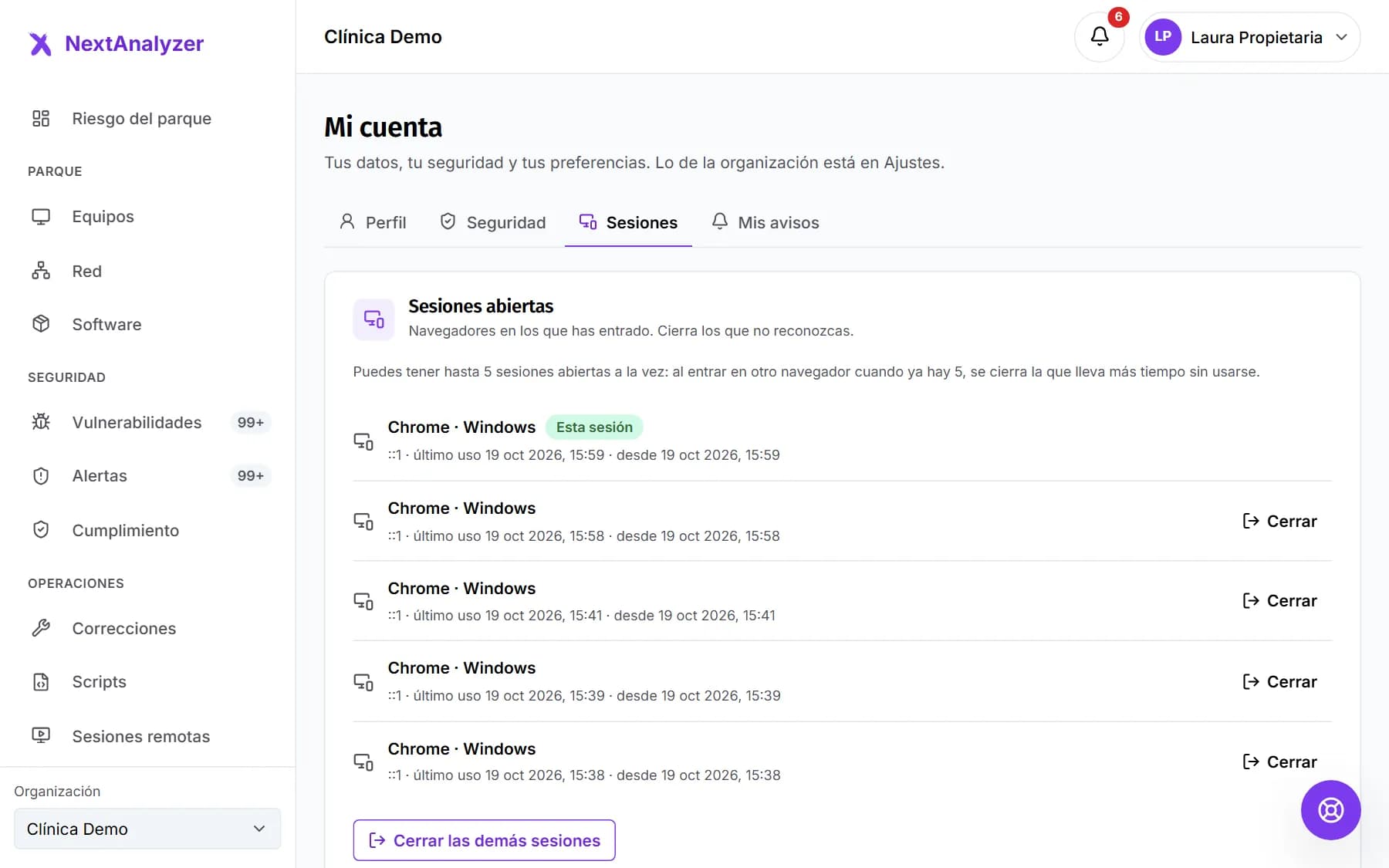Click the Clínica Demo header title
1389x868 pixels.
[x=383, y=37]
